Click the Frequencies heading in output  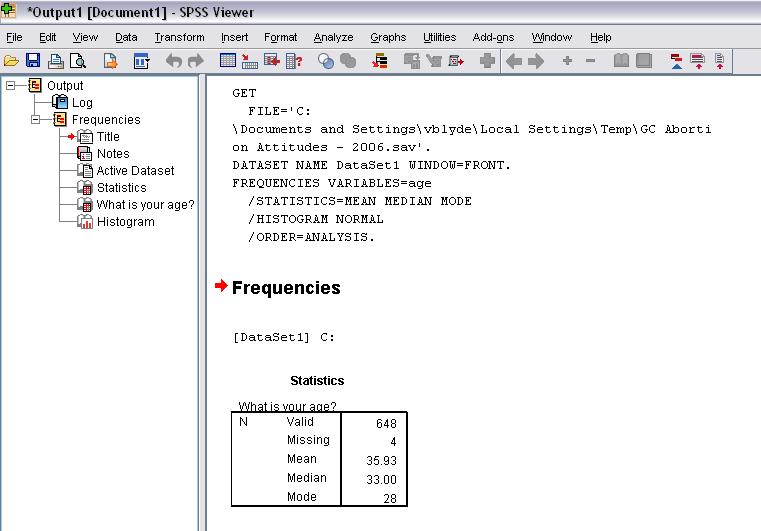[286, 288]
